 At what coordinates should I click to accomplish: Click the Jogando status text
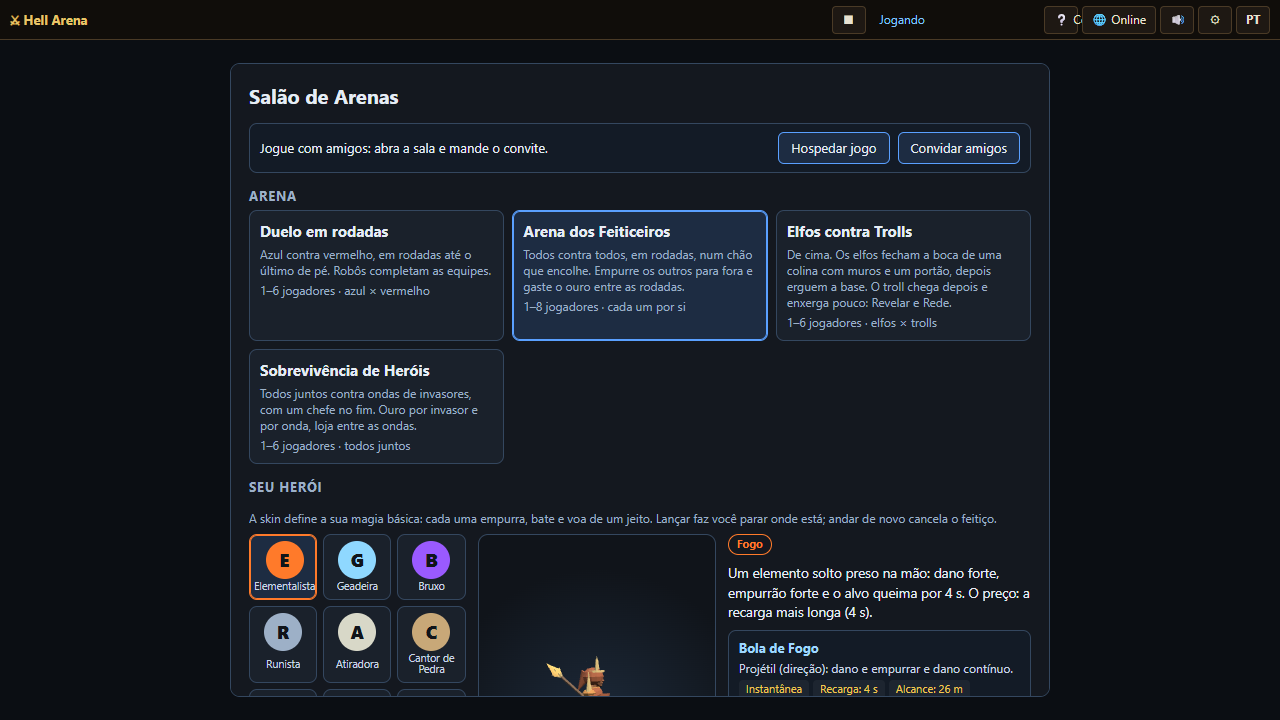[902, 20]
